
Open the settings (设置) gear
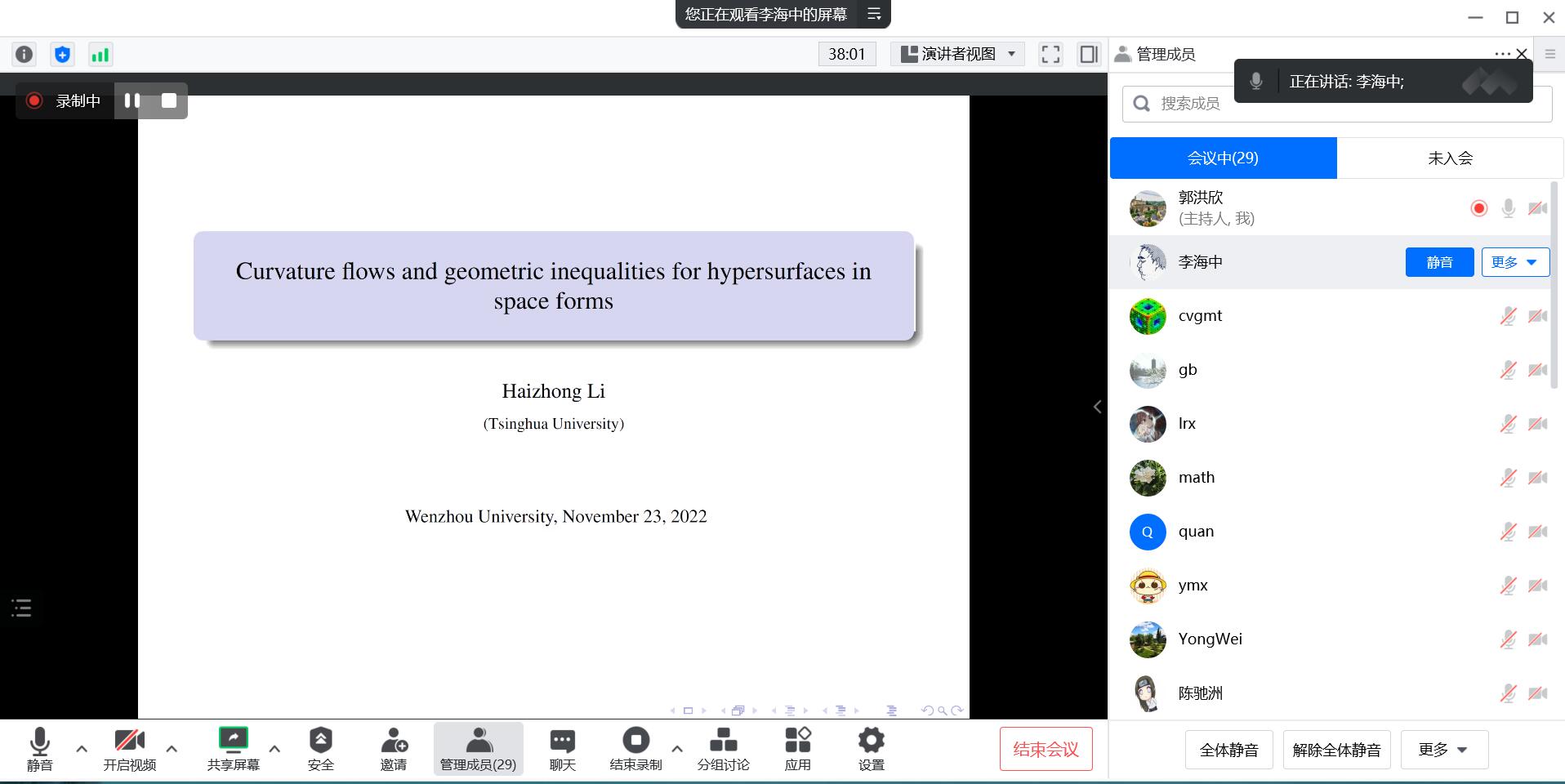(x=871, y=749)
